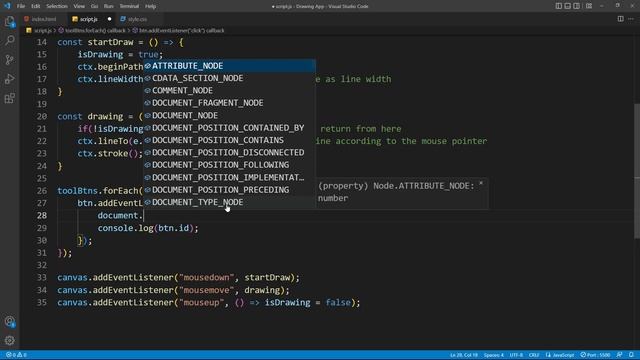Open the Run and Debug view

pos(9,79)
